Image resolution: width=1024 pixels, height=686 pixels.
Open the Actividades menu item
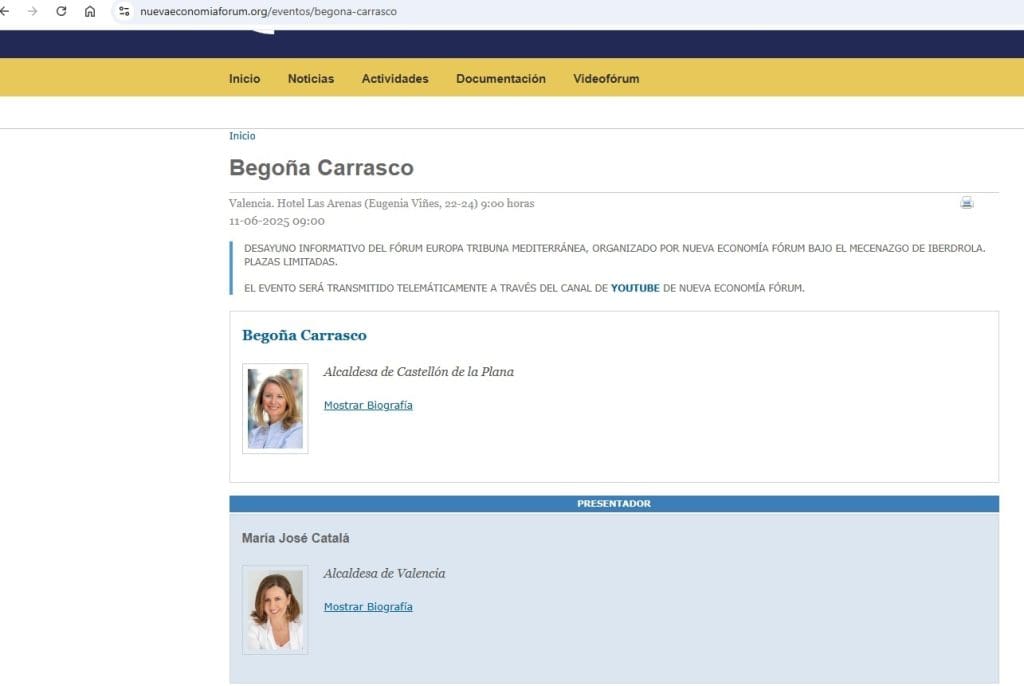pos(395,78)
